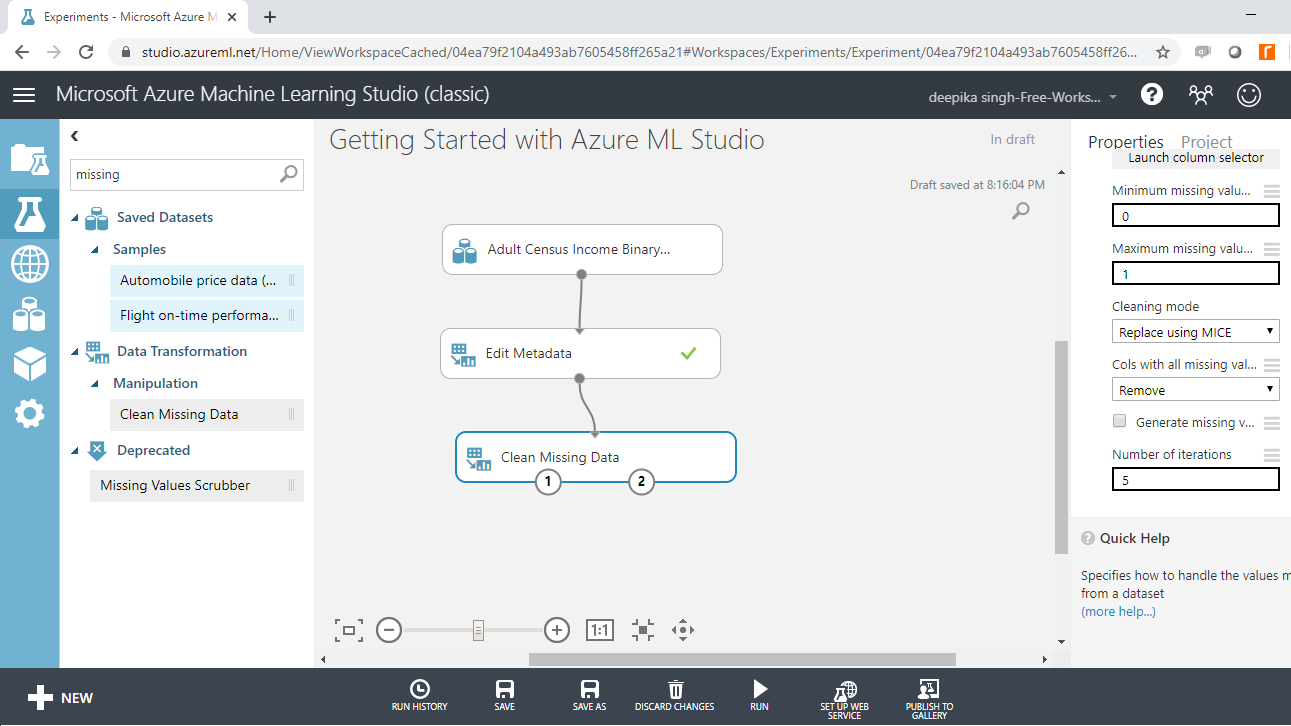The image size is (1291, 726).
Task: Select Missing Values Scrubber module
Action: coord(197,486)
